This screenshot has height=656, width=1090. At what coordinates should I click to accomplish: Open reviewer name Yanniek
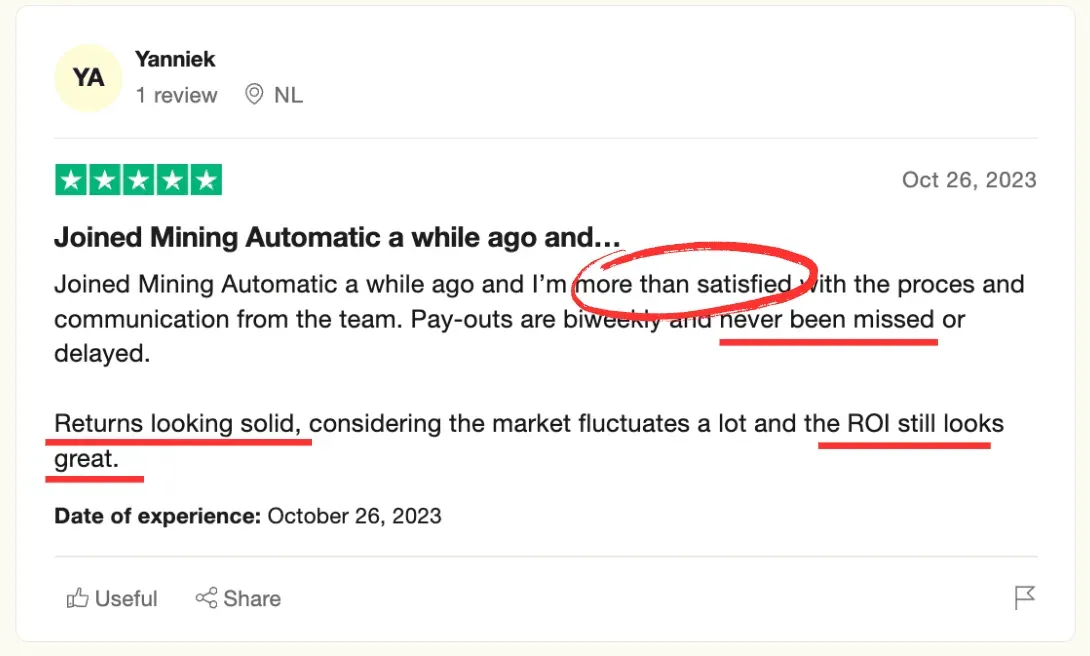point(175,59)
